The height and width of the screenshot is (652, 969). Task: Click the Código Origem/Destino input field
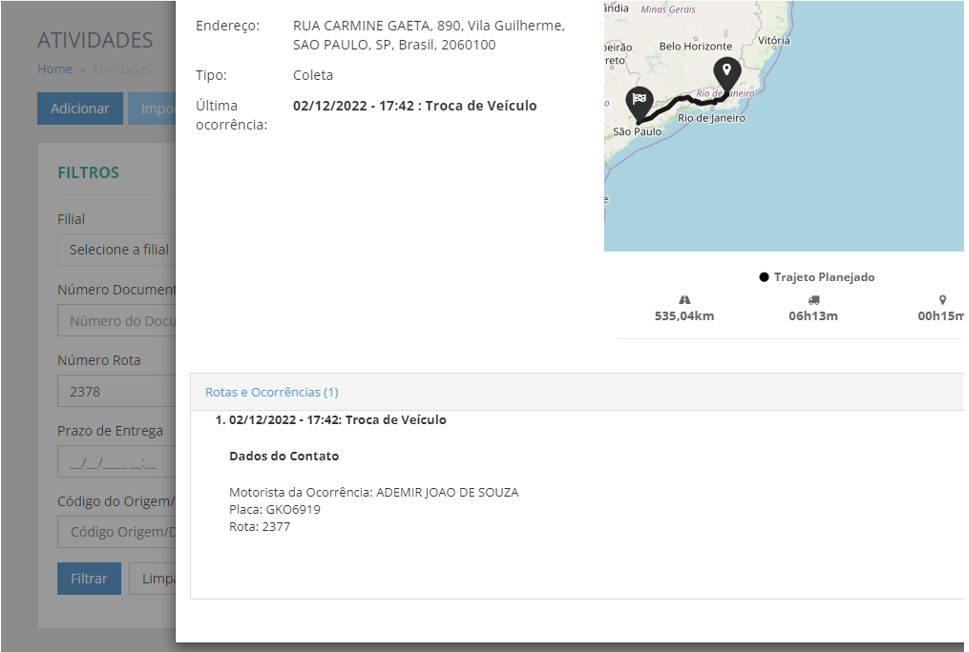tap(117, 531)
